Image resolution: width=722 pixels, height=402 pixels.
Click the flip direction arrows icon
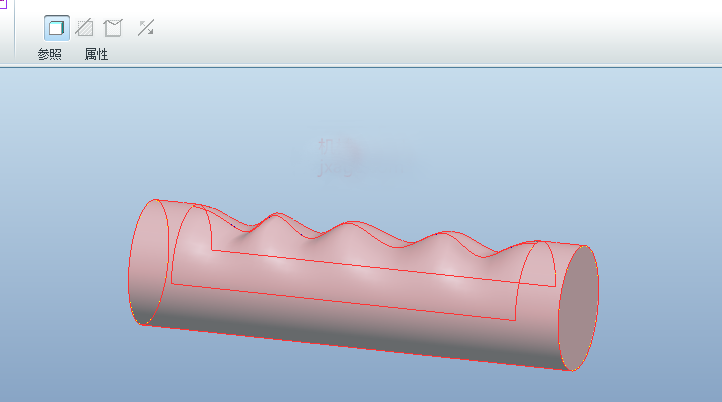[146, 28]
